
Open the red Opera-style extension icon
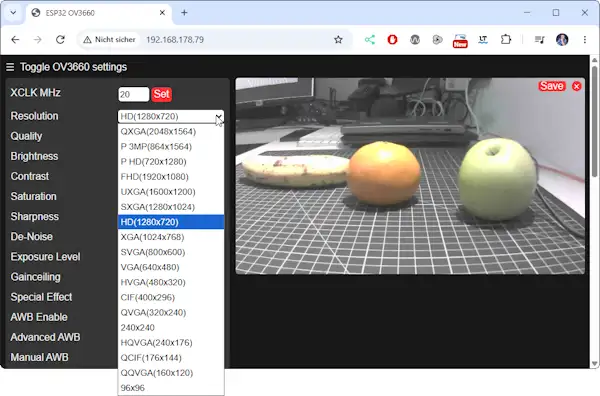click(x=392, y=39)
